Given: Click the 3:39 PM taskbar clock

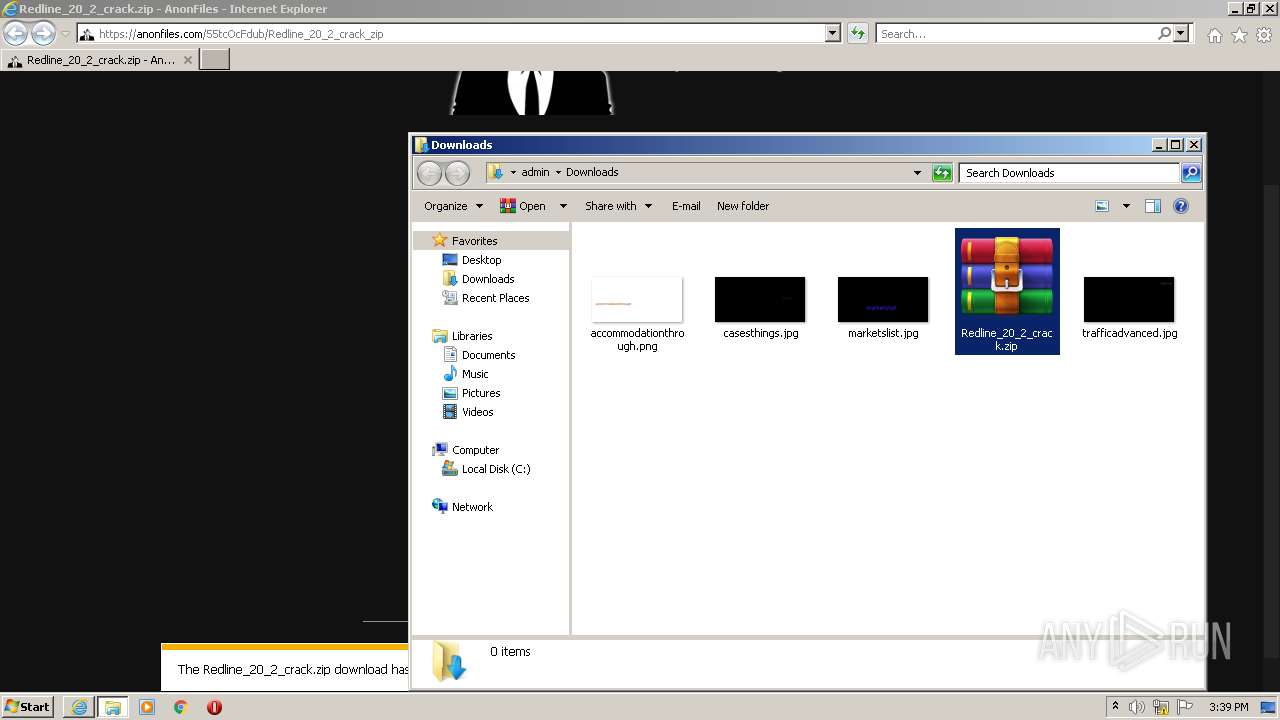Looking at the screenshot, I should (1228, 707).
